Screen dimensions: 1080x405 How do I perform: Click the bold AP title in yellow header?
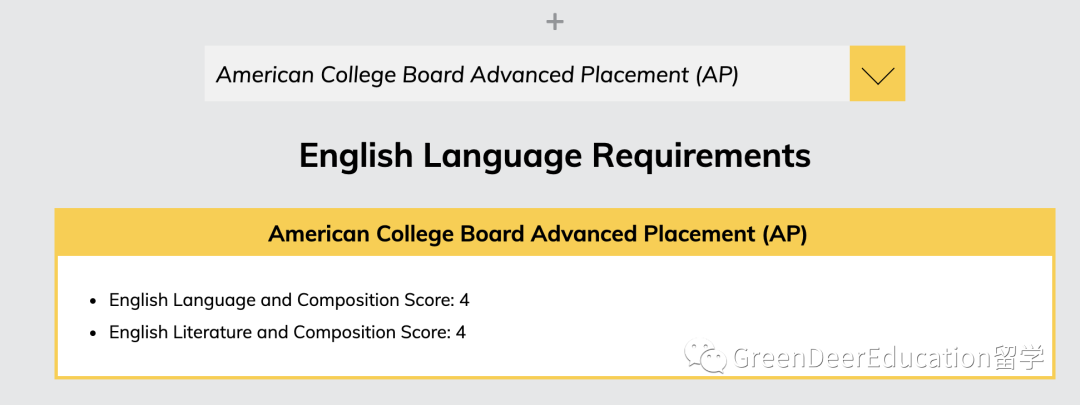coord(537,234)
